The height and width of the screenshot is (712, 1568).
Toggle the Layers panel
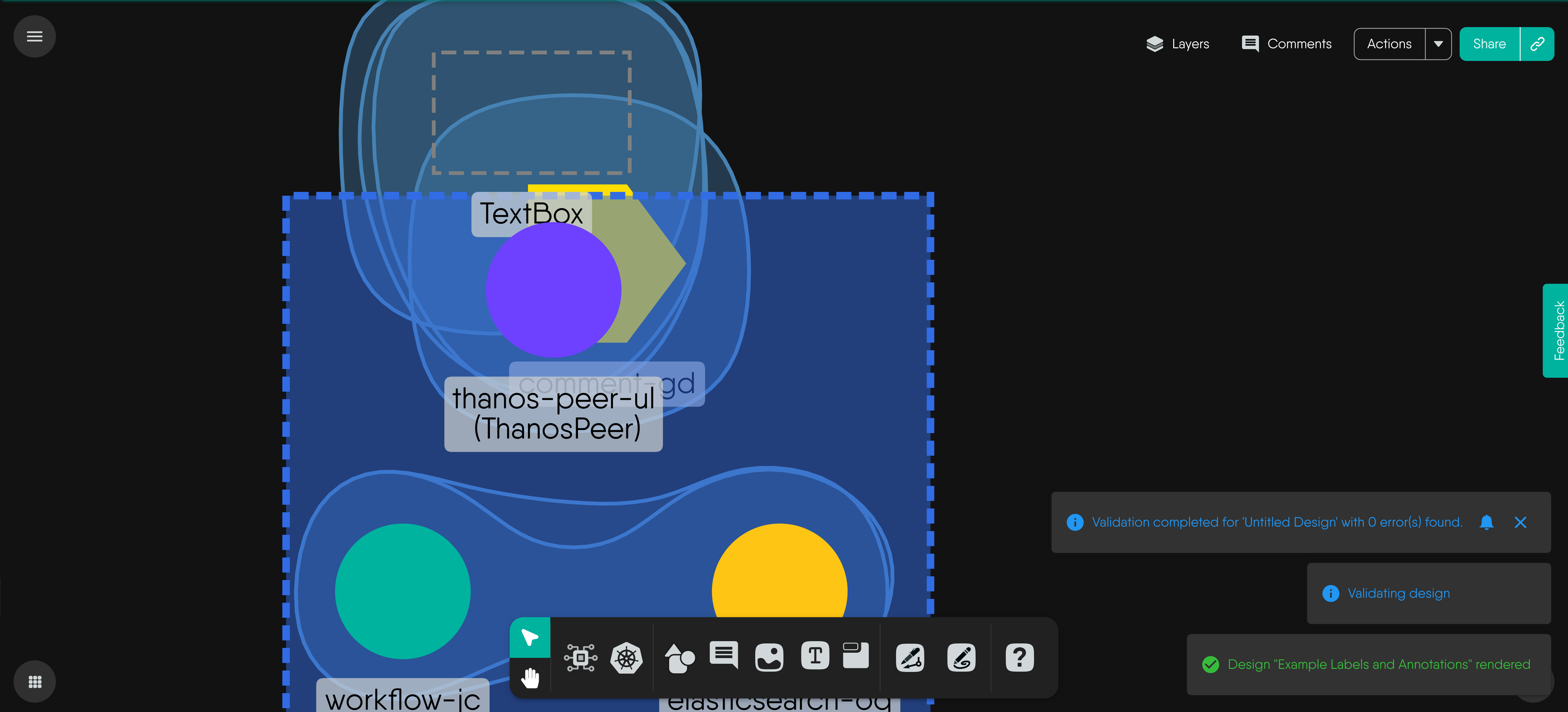pyautogui.click(x=1177, y=44)
